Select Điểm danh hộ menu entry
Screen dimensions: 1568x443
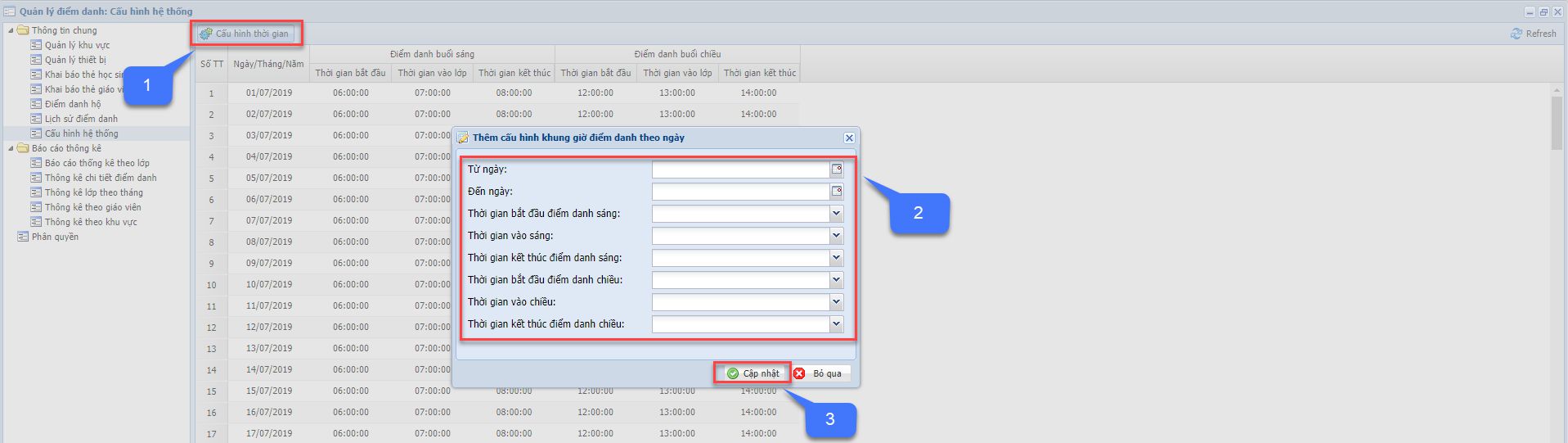pos(73,104)
